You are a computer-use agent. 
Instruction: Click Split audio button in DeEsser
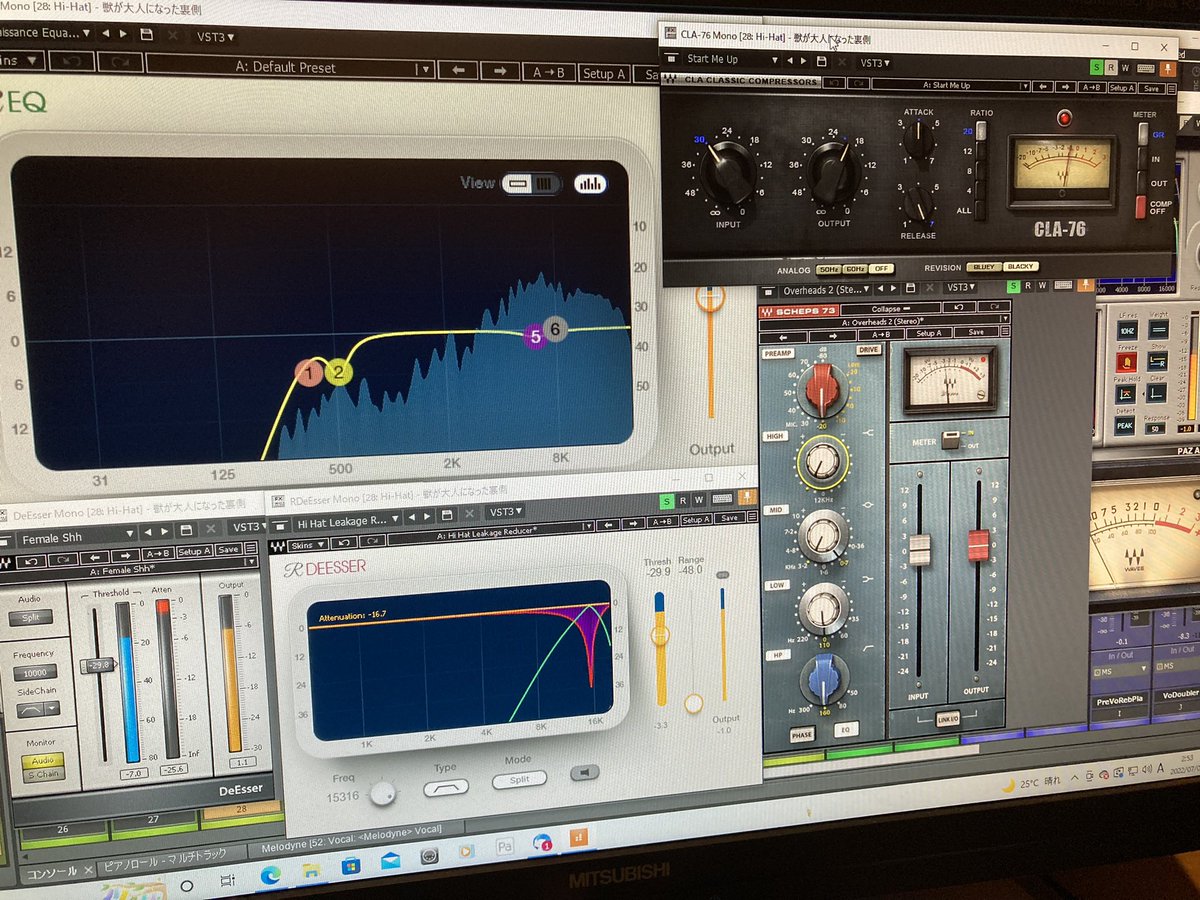click(31, 618)
